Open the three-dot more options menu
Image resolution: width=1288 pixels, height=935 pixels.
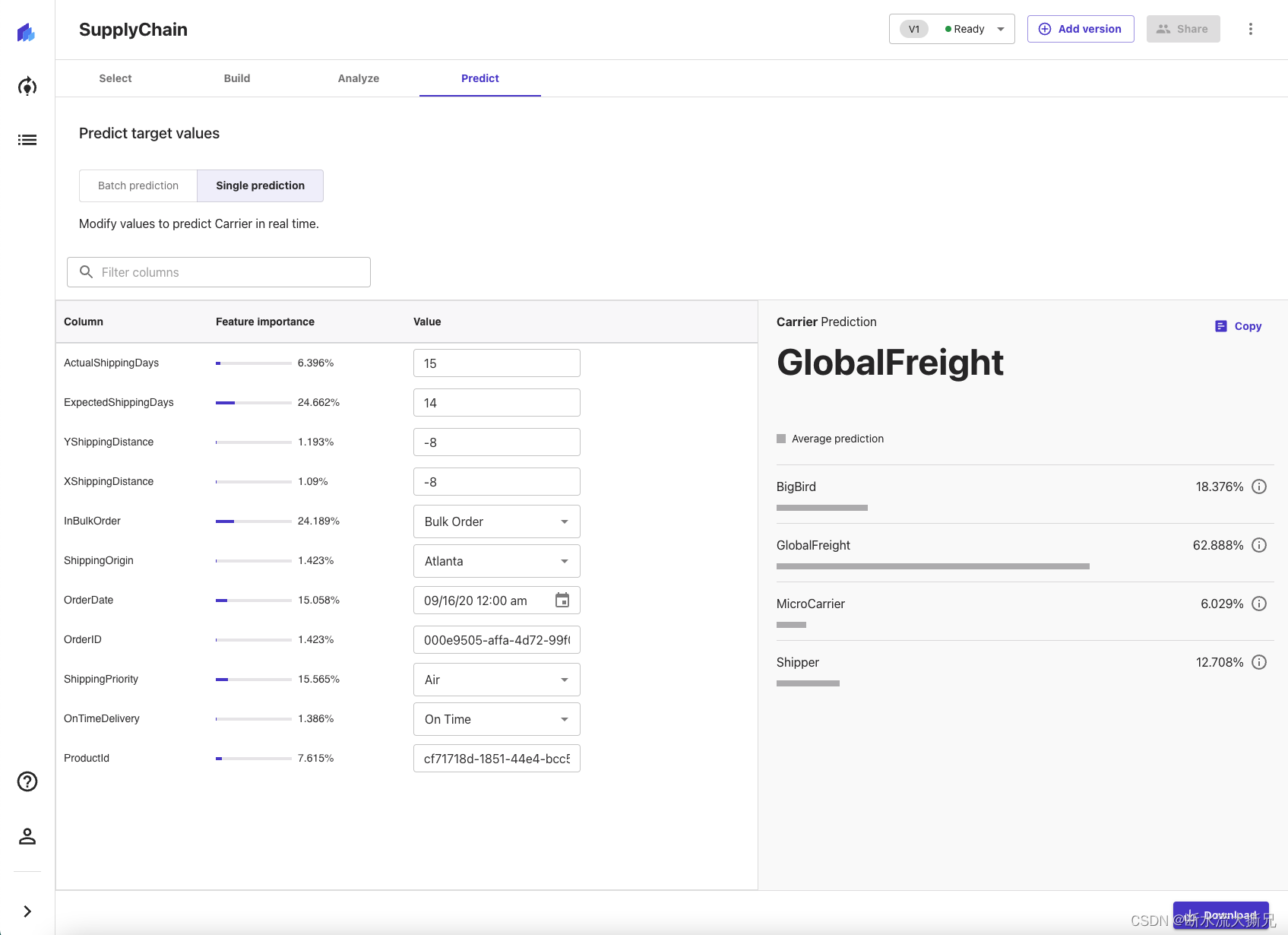coord(1251,29)
